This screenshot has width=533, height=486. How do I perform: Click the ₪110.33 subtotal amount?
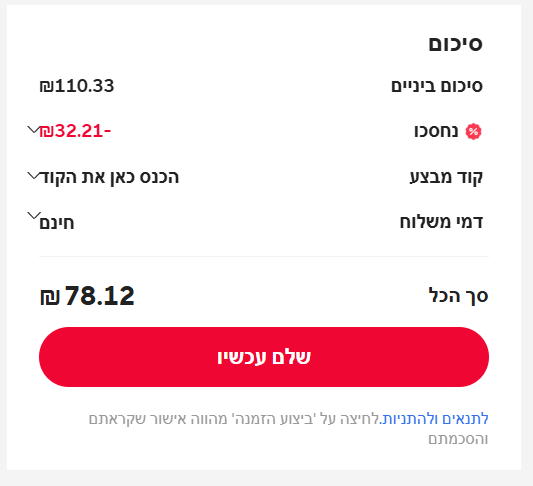[77, 86]
